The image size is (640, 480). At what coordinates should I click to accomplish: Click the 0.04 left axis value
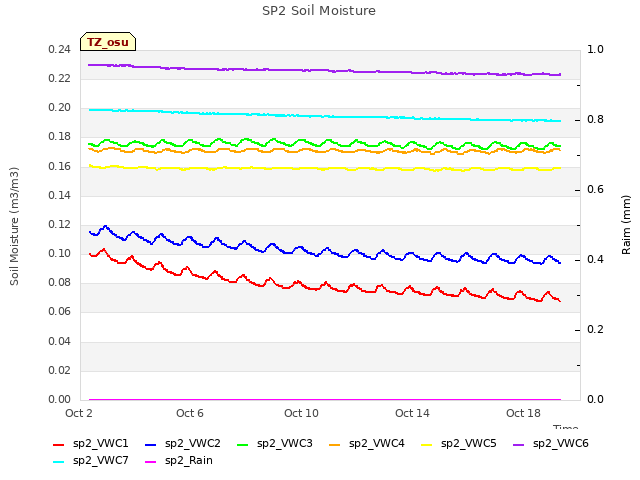point(60,342)
